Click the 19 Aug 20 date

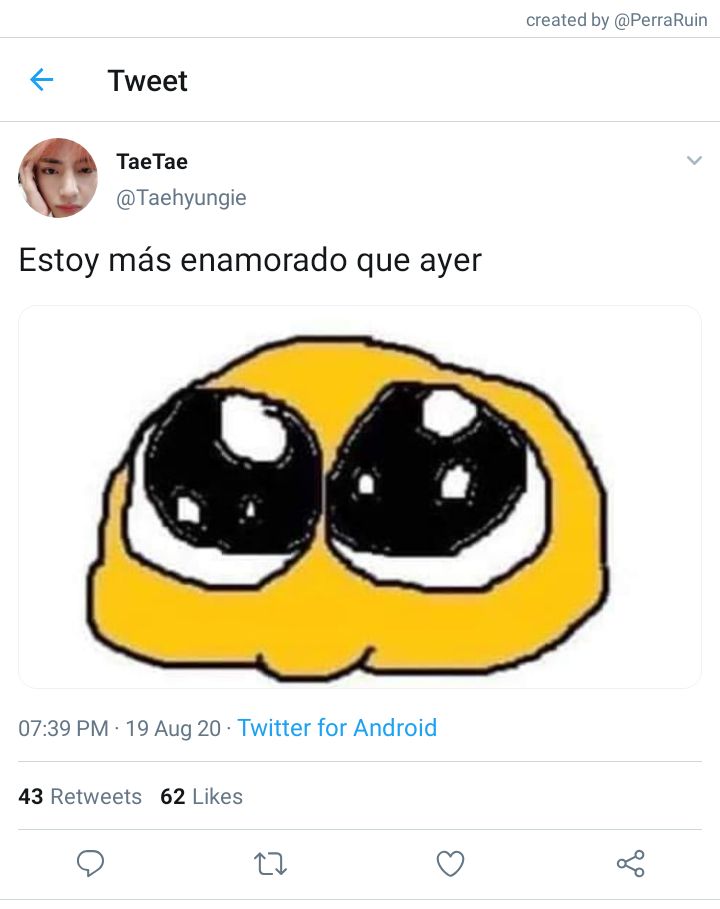(x=173, y=728)
